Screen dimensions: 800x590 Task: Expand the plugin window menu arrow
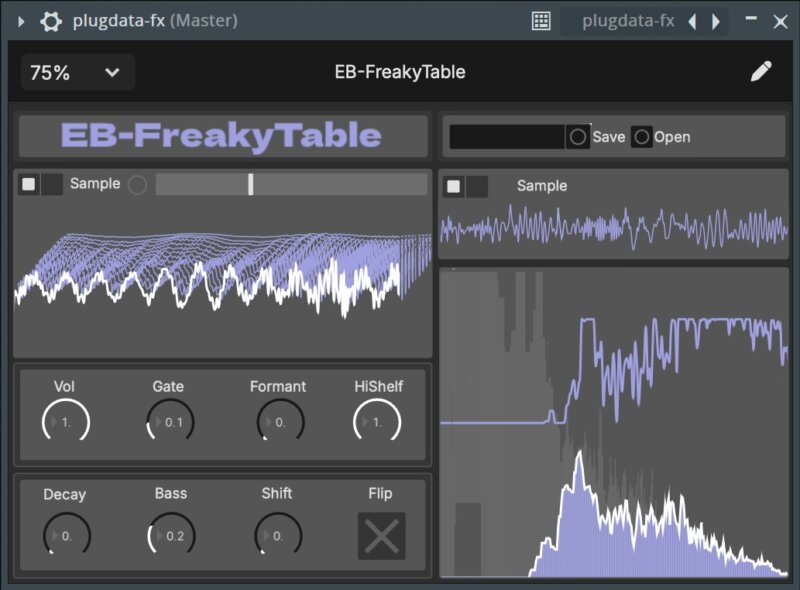(x=21, y=21)
